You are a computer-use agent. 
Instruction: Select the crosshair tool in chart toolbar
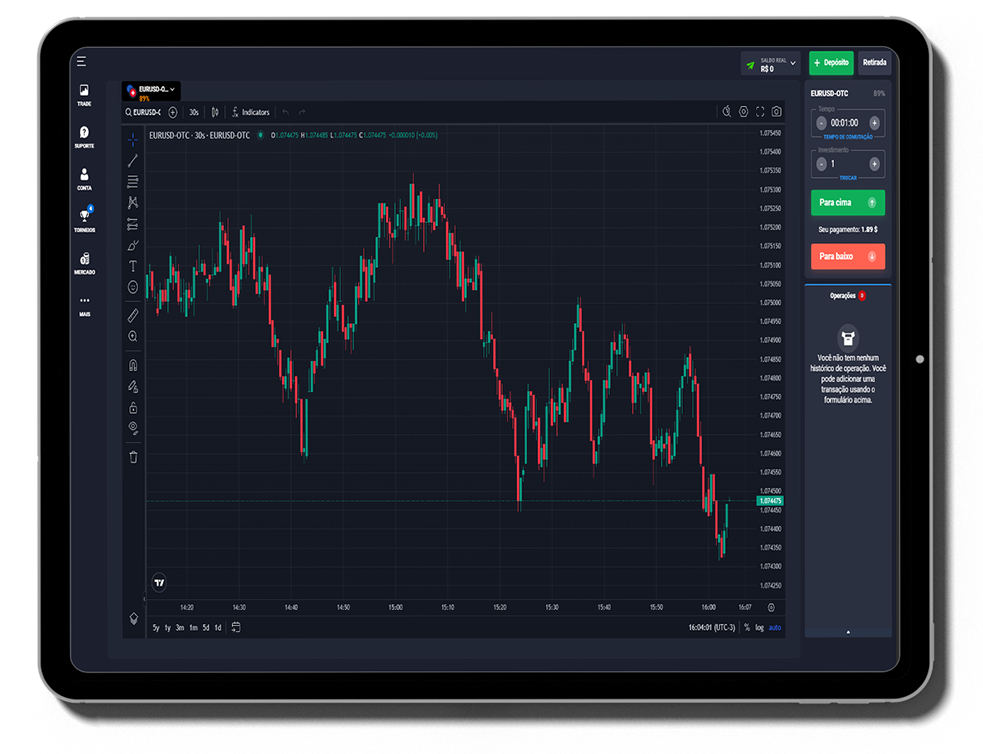[x=133, y=140]
